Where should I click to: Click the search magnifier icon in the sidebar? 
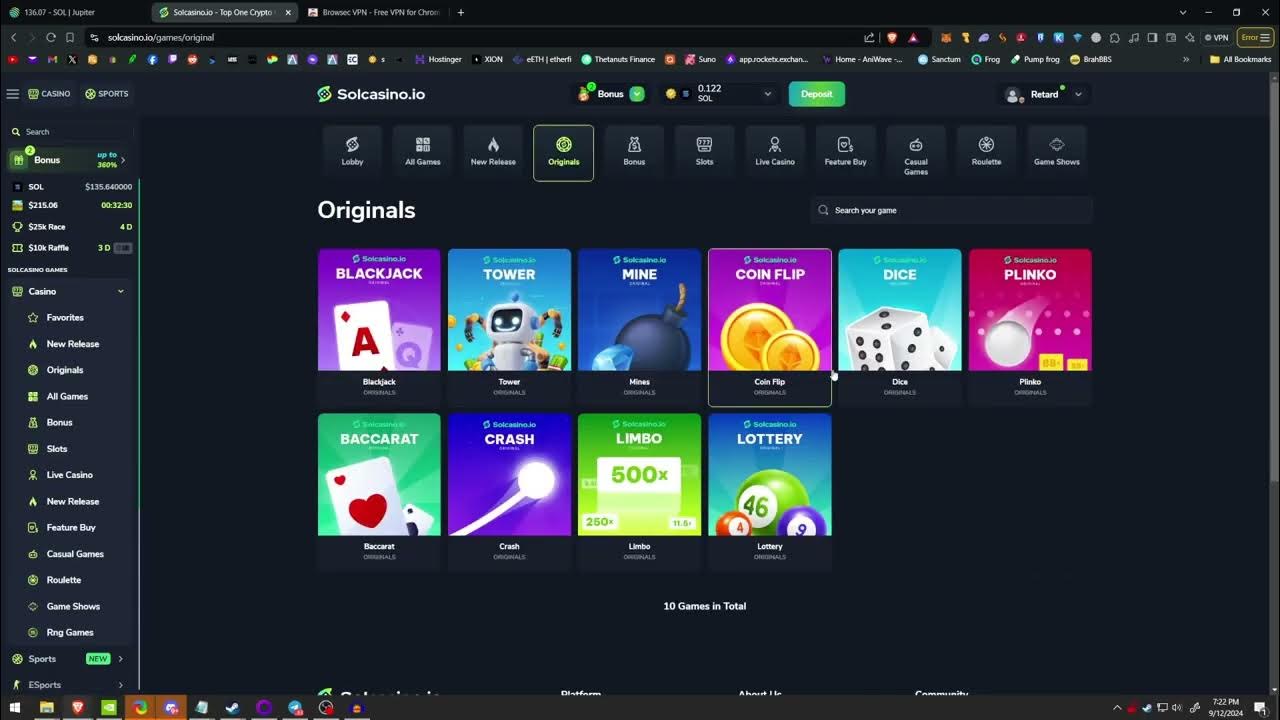click(x=17, y=131)
